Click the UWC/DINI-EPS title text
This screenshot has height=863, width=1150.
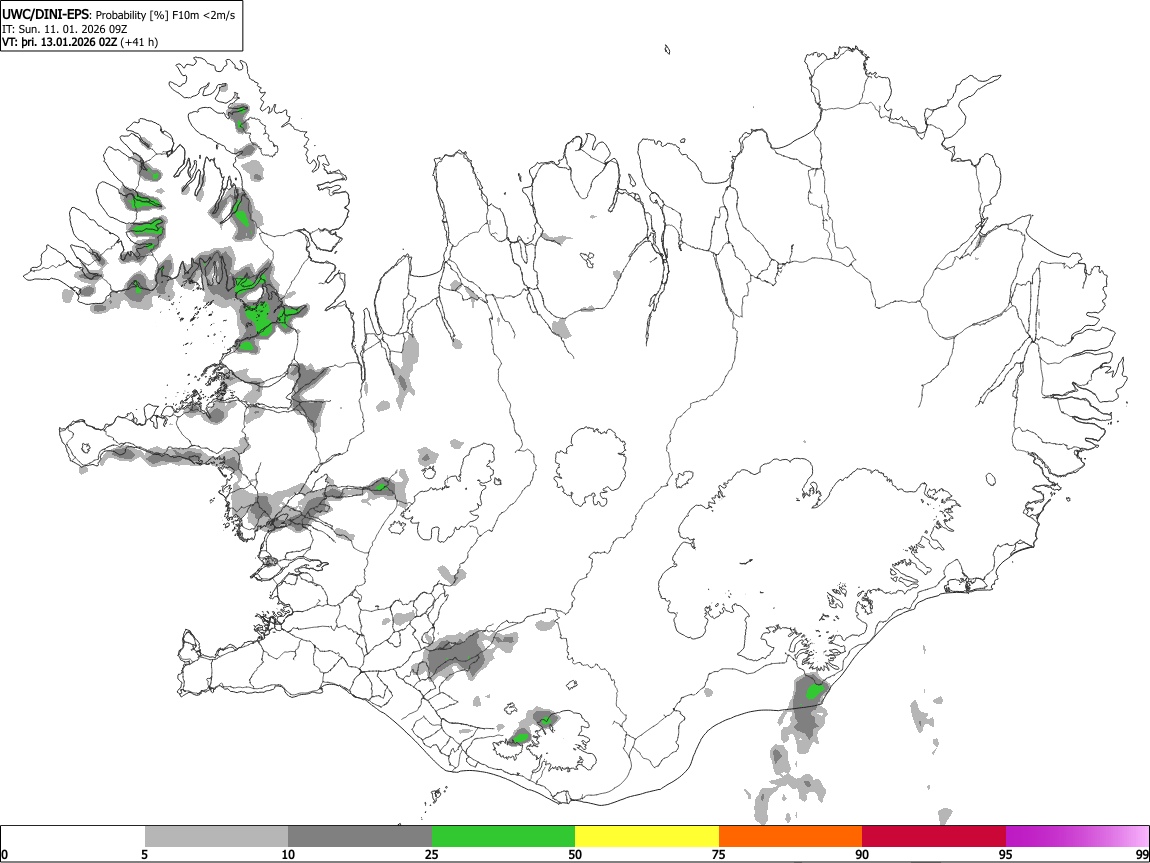(45, 15)
